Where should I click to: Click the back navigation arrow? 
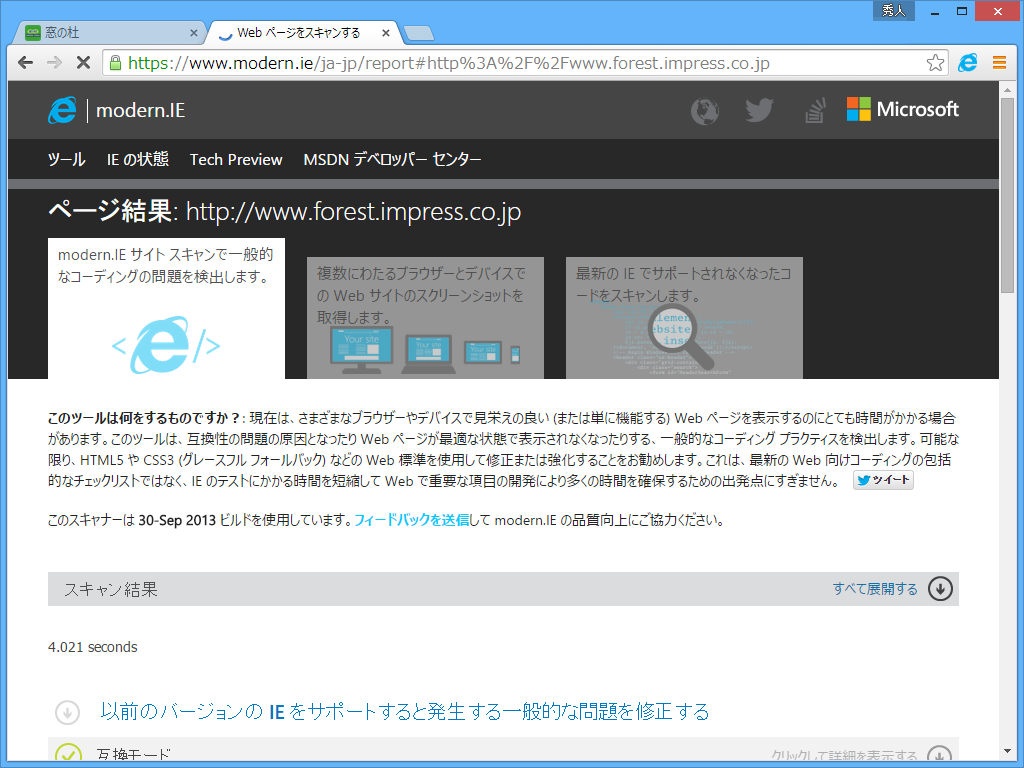tap(25, 62)
